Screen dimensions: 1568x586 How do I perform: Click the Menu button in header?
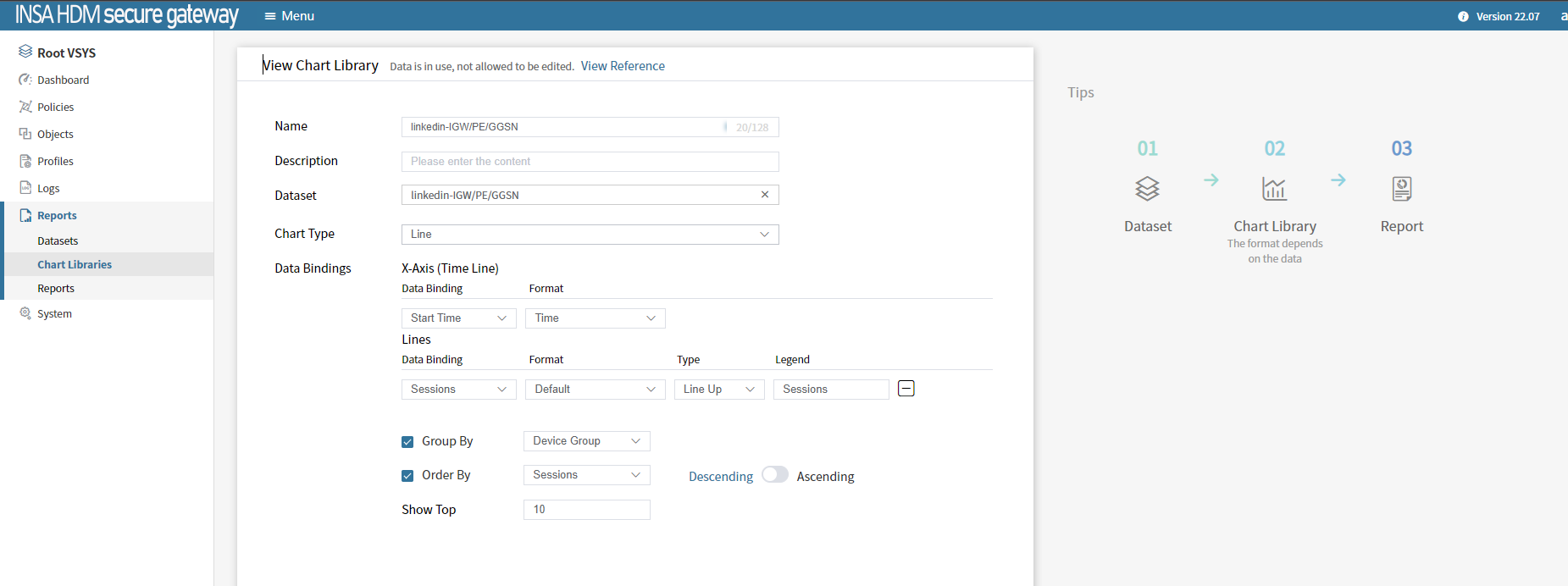[289, 16]
